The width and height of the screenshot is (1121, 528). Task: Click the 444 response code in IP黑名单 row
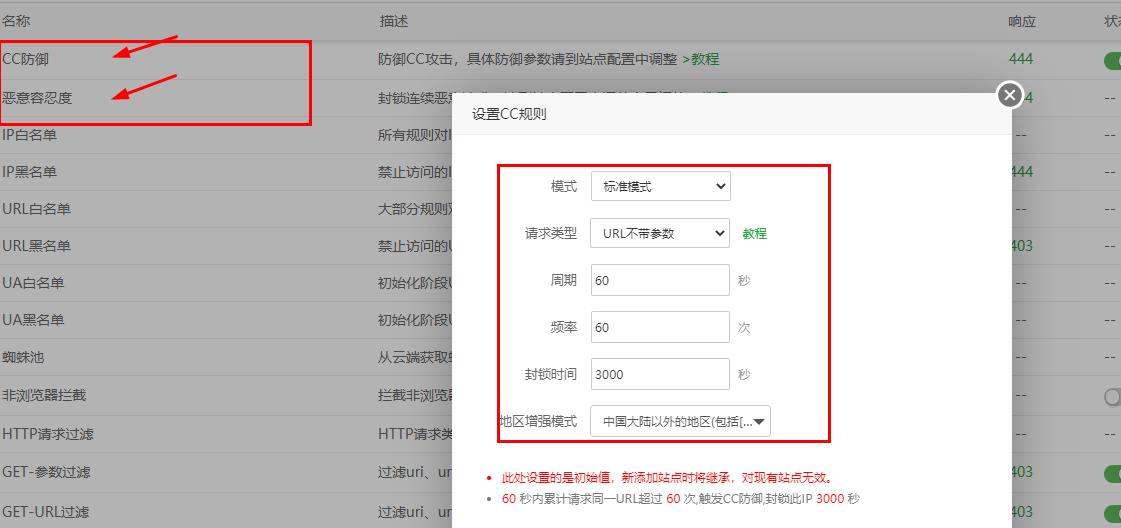1021,171
